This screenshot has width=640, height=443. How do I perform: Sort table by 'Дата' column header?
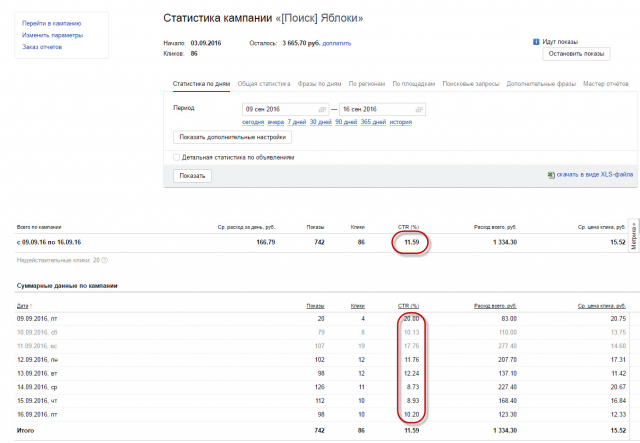point(22,306)
